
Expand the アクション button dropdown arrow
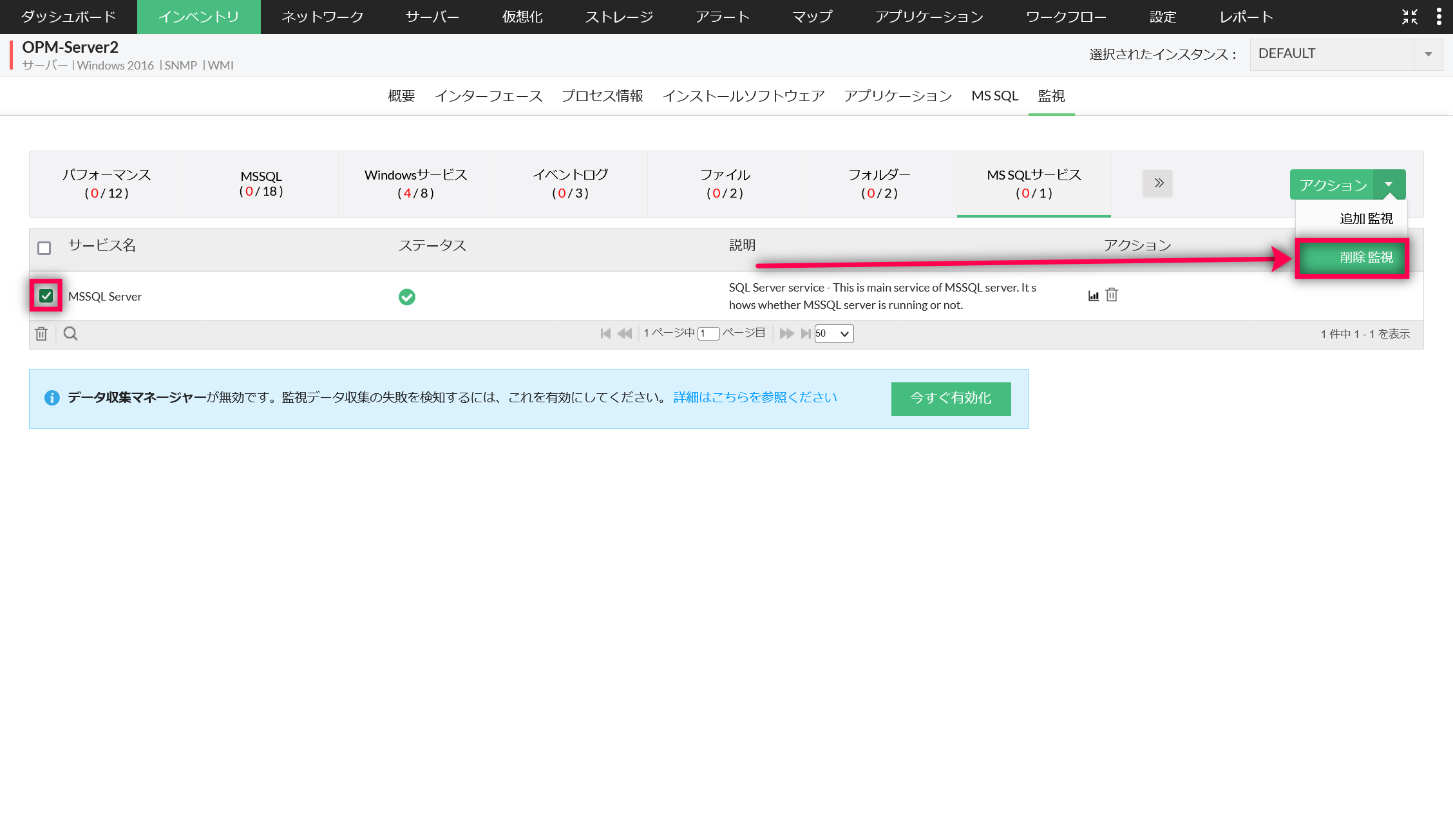coord(1389,185)
